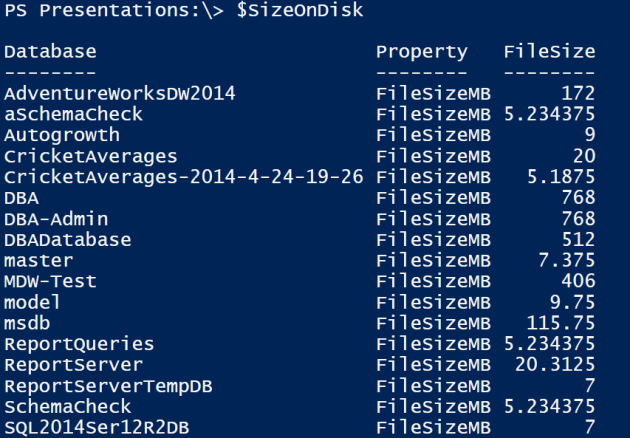Click the MDW-Test database name
The image size is (630, 438).
coord(50,281)
